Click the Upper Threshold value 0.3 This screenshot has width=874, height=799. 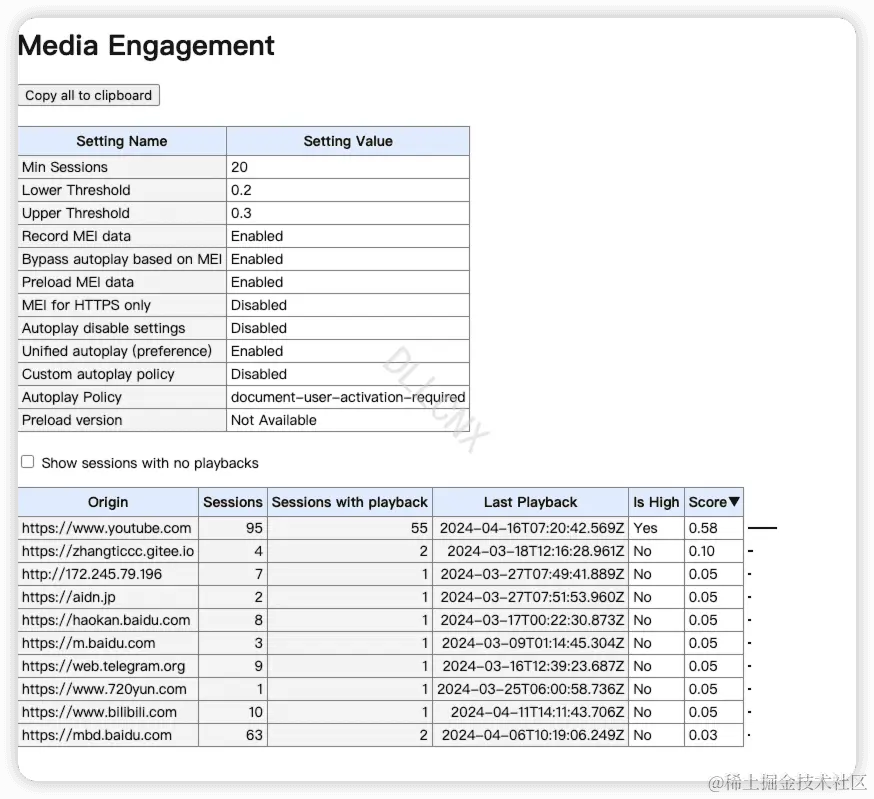241,213
